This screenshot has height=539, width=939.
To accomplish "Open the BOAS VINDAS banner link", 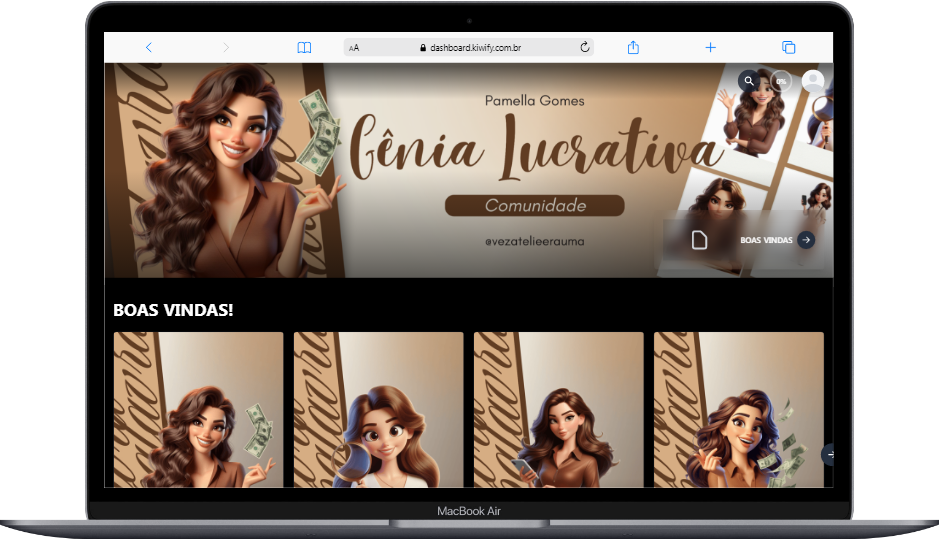I will click(766, 240).
